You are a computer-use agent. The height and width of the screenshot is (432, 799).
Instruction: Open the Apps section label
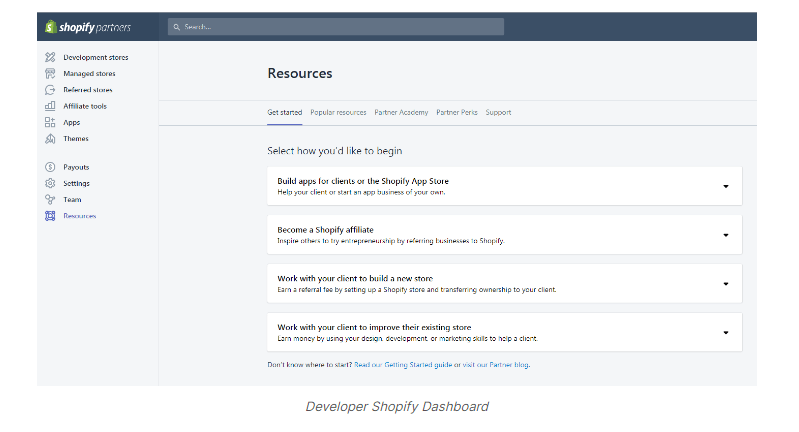[x=72, y=123]
